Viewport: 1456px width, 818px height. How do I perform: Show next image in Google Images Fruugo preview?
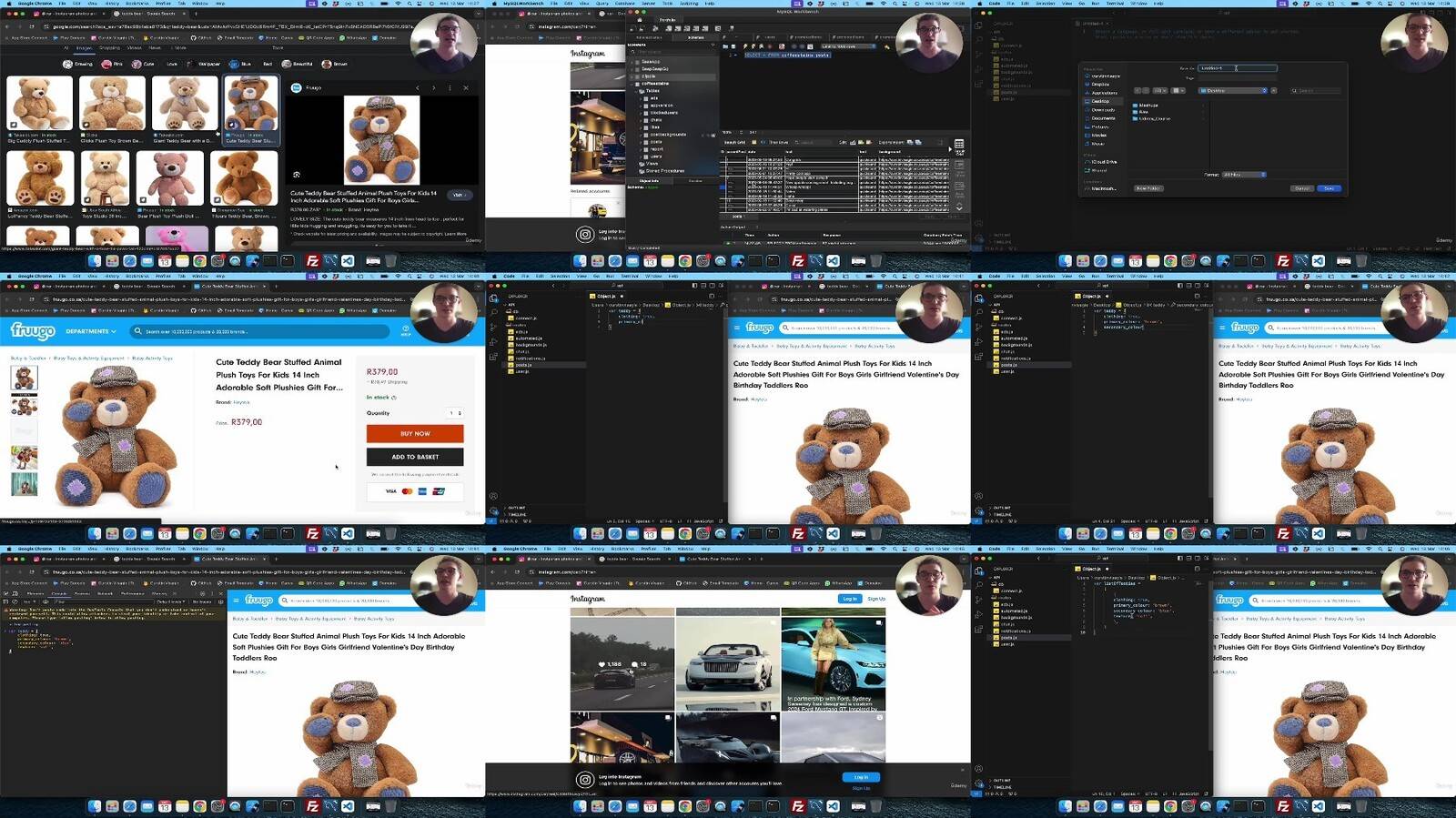[x=433, y=88]
